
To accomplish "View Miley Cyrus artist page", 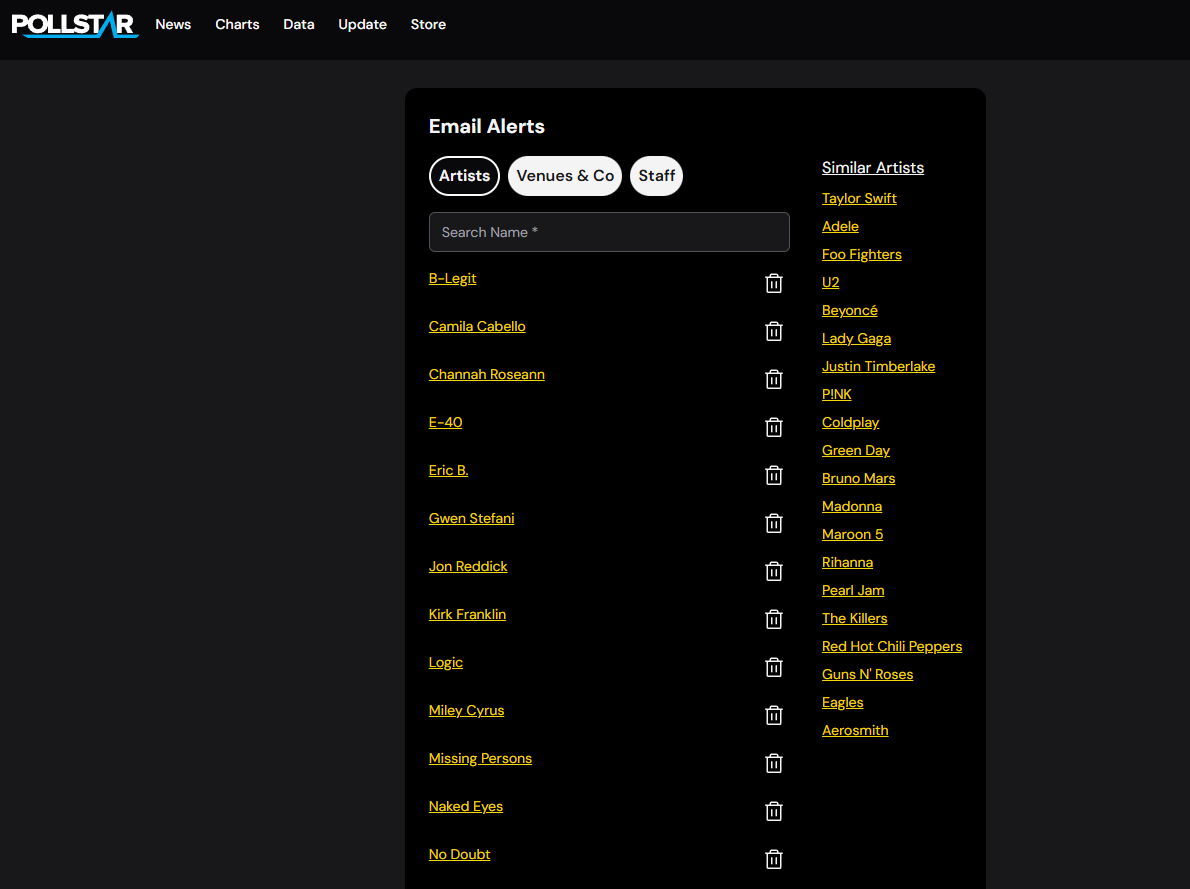I will pyautogui.click(x=467, y=711).
